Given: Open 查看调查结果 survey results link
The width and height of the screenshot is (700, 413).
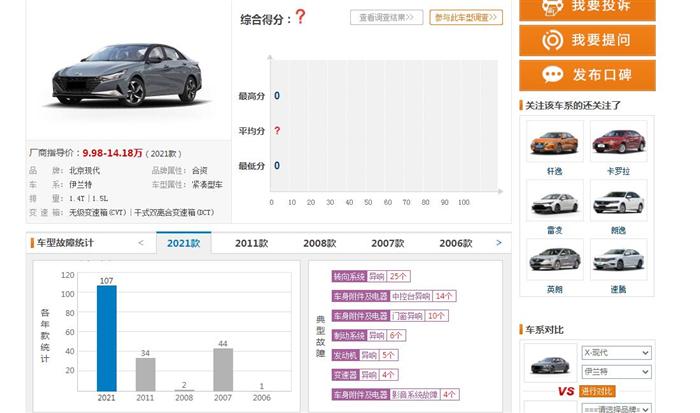Looking at the screenshot, I should [x=386, y=17].
